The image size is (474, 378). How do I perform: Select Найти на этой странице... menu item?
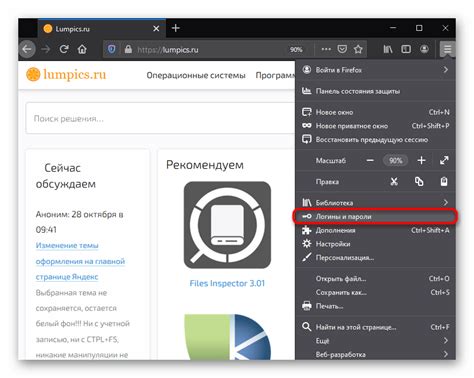375,327
